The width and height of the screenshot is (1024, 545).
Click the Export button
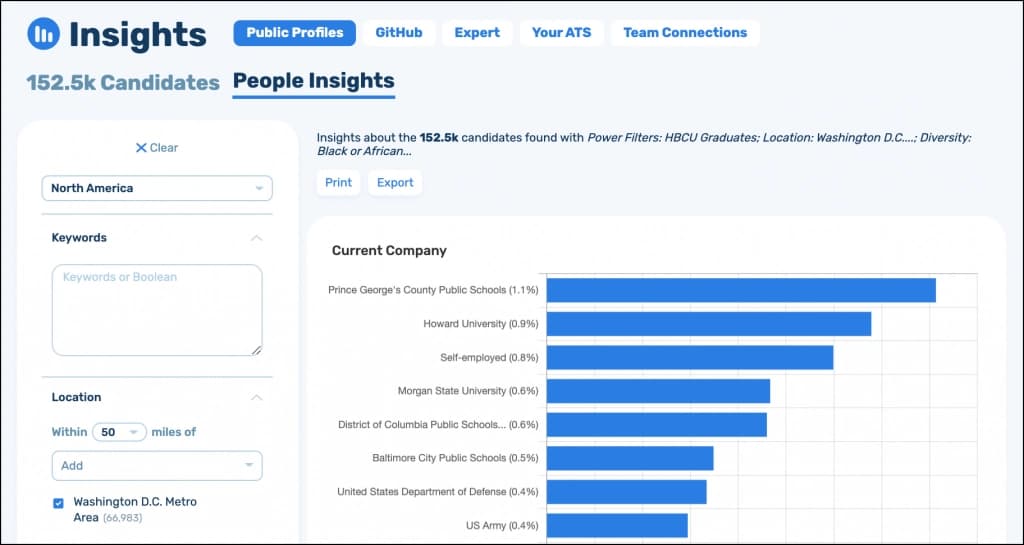(x=395, y=182)
